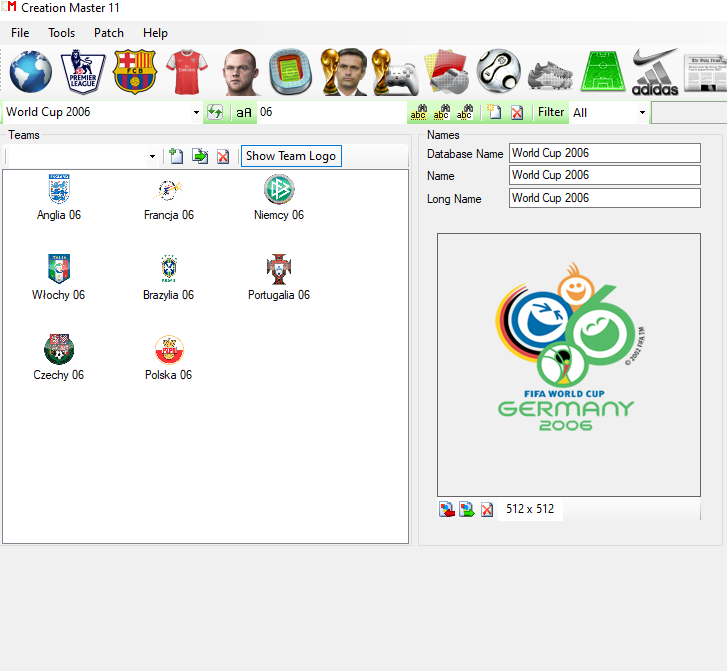Click the second abc binoculars search icon
The height and width of the screenshot is (671, 727).
[x=441, y=112]
